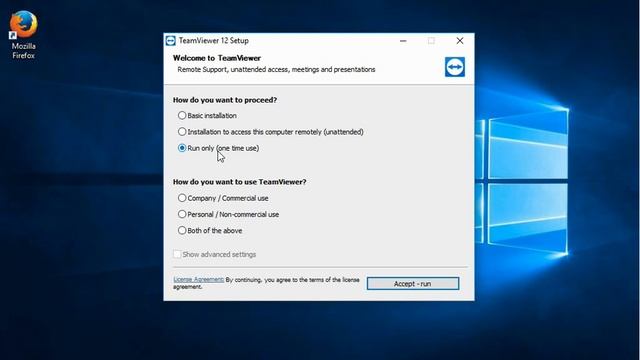Open Mozilla Firefox desktop shortcut
640x360 pixels.
[x=23, y=35]
